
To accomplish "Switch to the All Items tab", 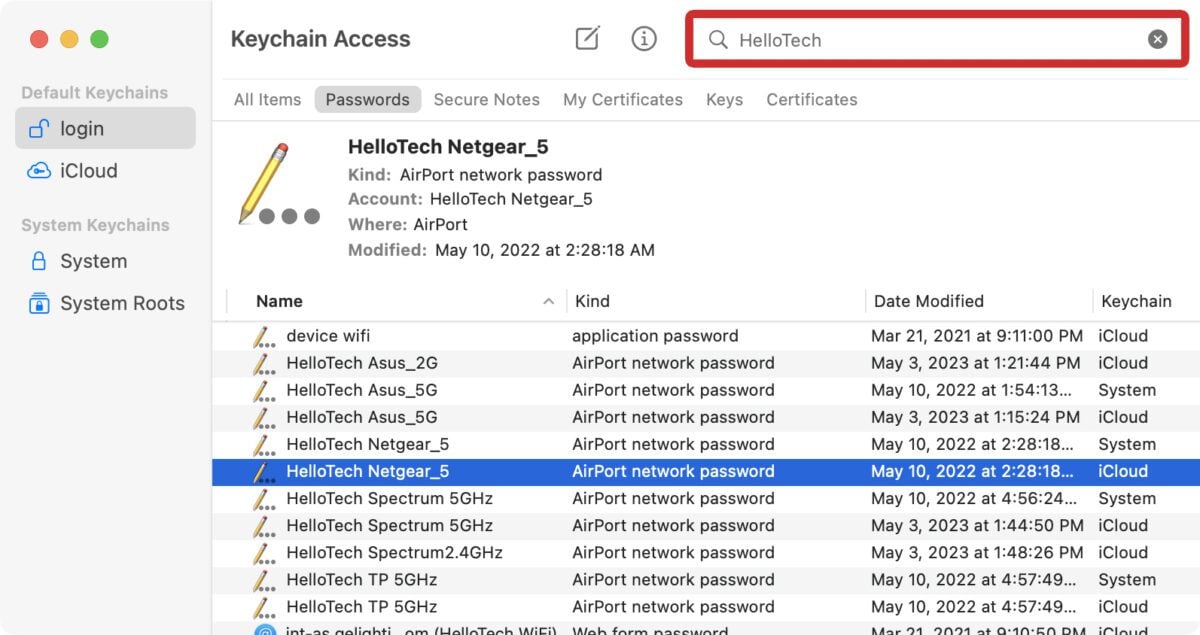I will [267, 100].
